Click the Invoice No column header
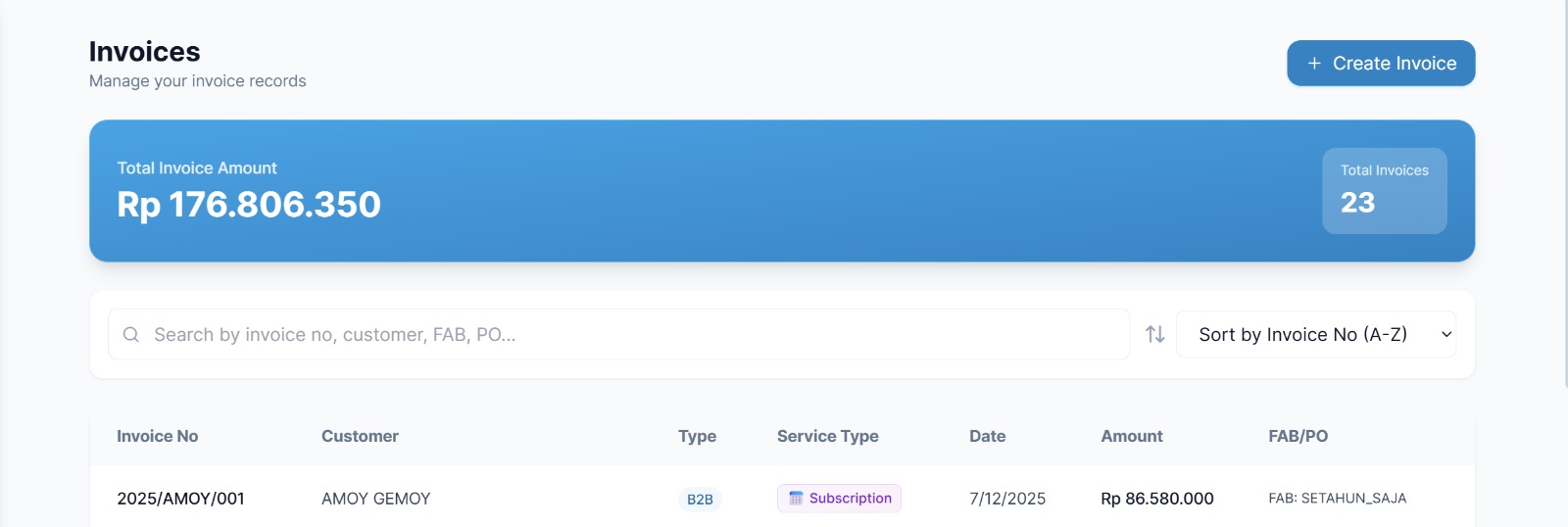1568x527 pixels. [x=157, y=436]
